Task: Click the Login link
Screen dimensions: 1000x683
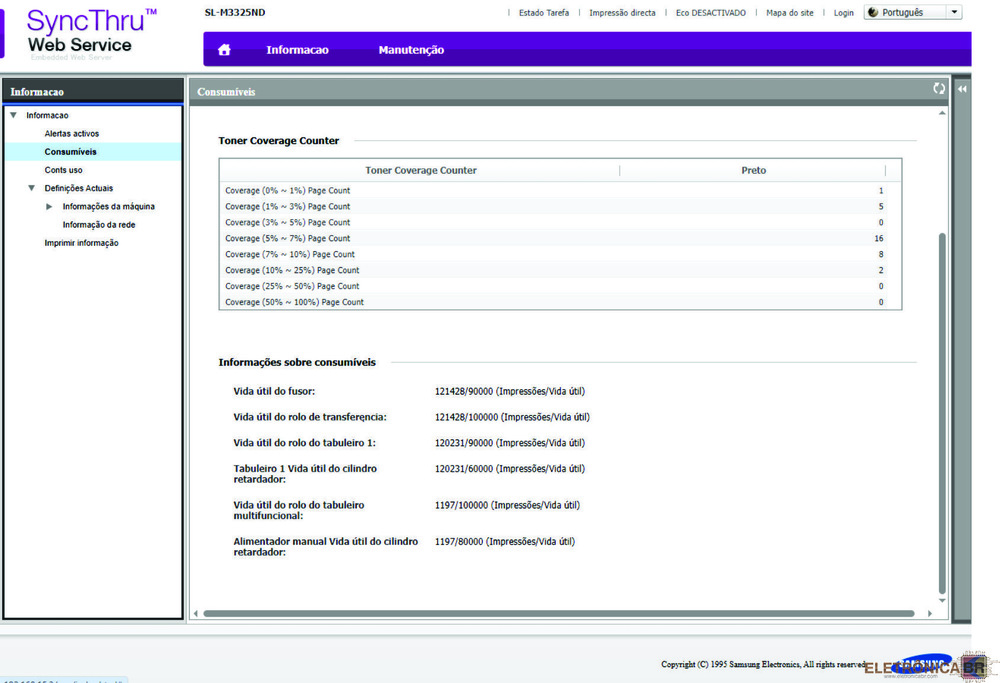Action: (843, 13)
